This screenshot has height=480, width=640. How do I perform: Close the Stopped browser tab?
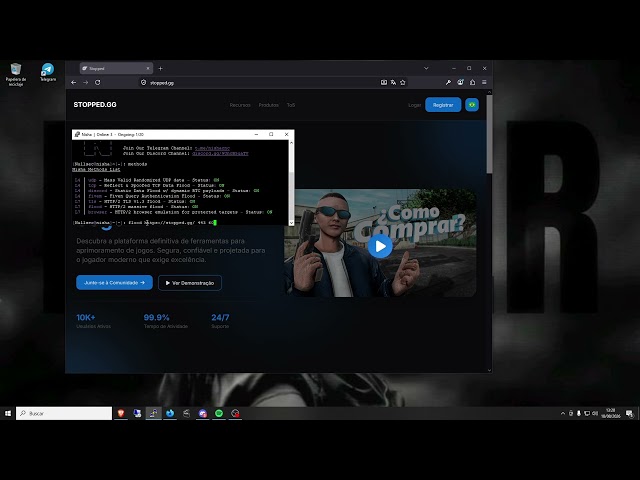click(x=148, y=69)
